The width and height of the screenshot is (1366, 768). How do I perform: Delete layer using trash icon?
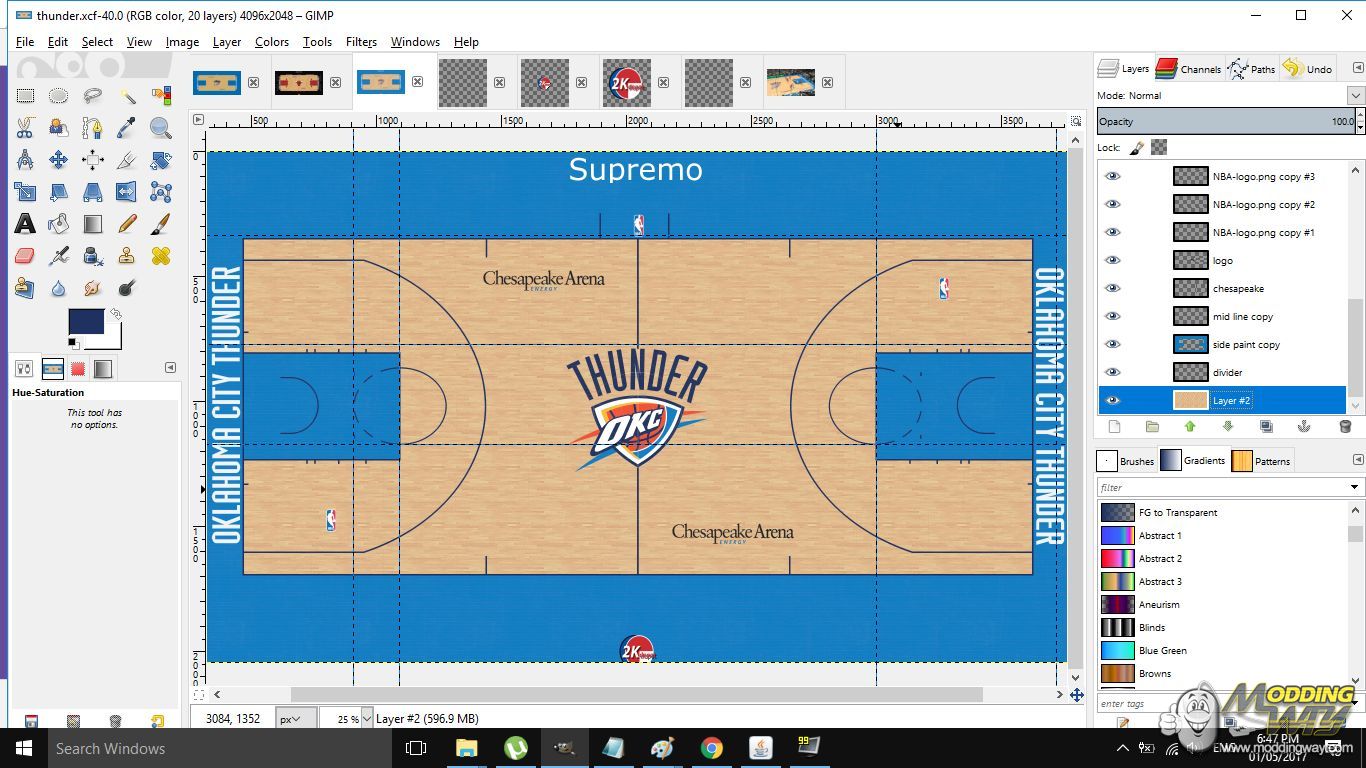pyautogui.click(x=1344, y=426)
